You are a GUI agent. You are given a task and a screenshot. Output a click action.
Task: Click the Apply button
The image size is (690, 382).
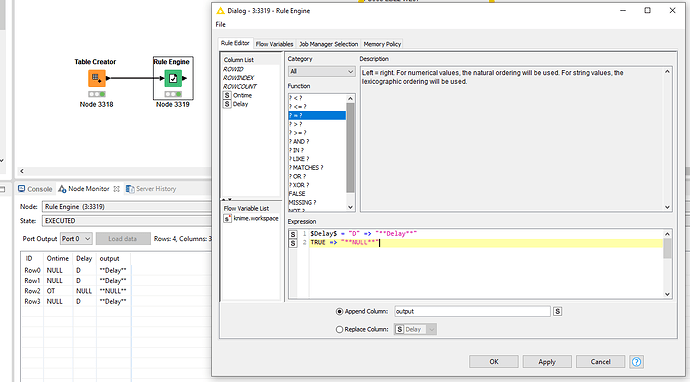point(547,362)
